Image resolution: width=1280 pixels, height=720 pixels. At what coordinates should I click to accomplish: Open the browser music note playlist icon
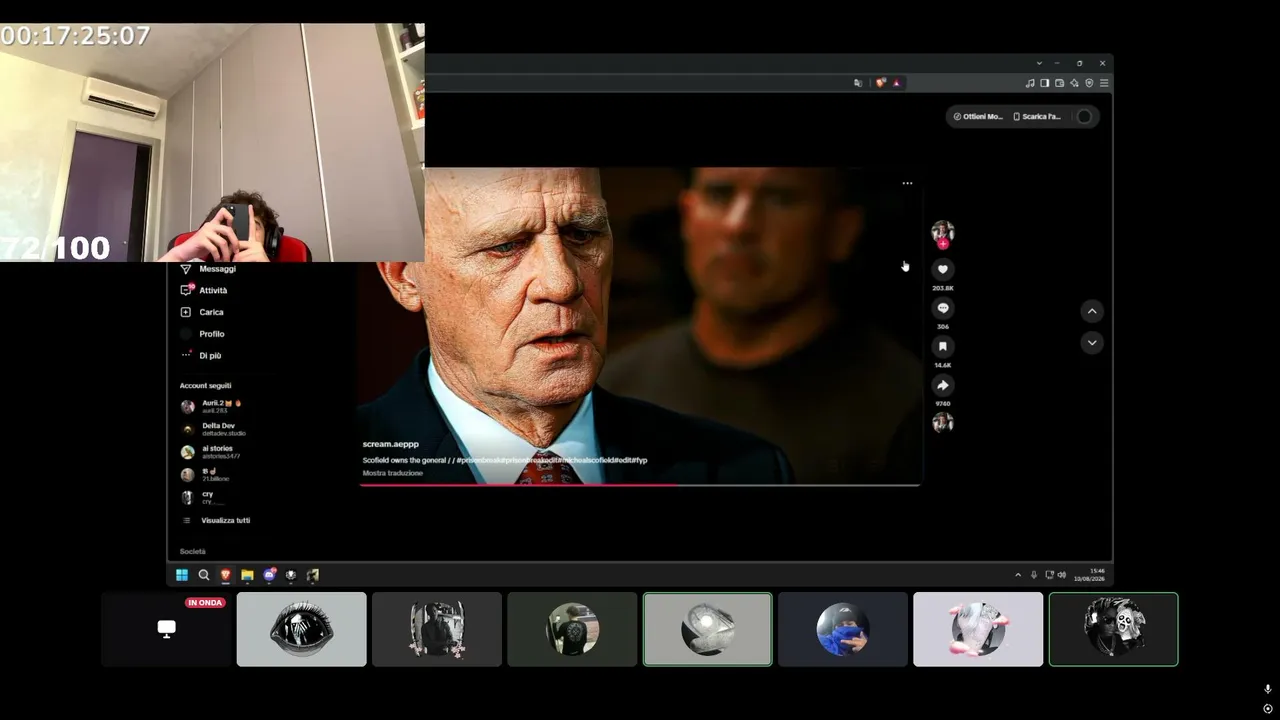coord(1030,83)
